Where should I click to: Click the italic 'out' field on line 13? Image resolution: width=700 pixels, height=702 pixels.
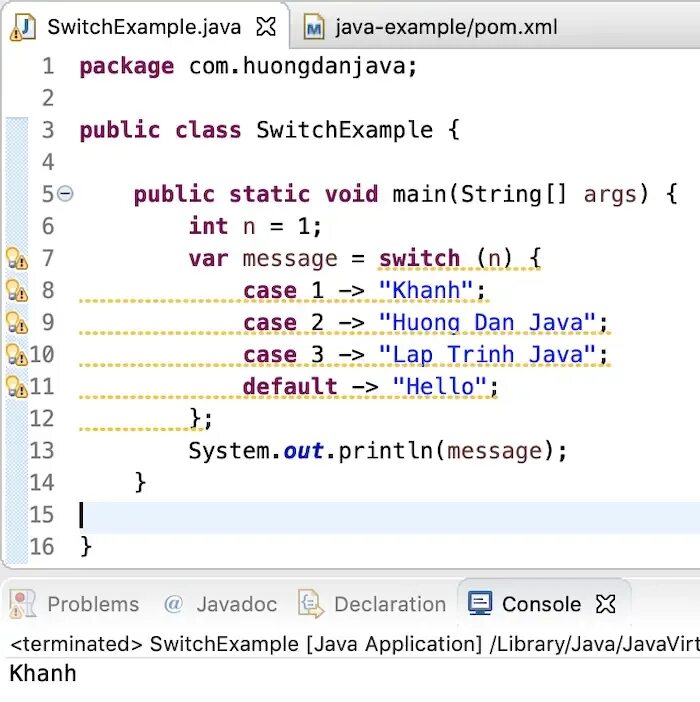pyautogui.click(x=303, y=450)
